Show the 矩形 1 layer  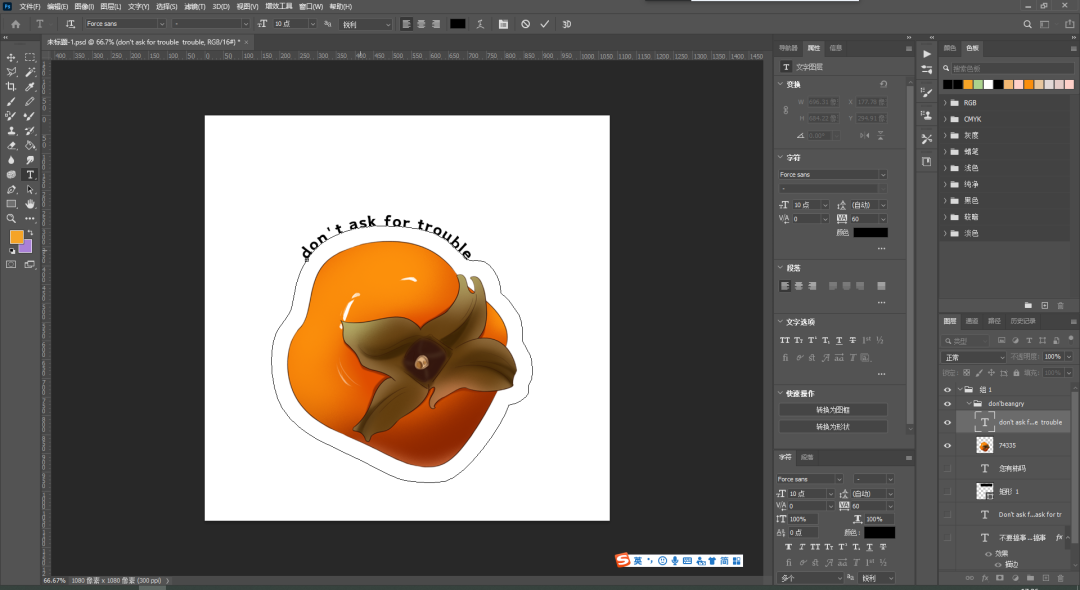tap(947, 491)
